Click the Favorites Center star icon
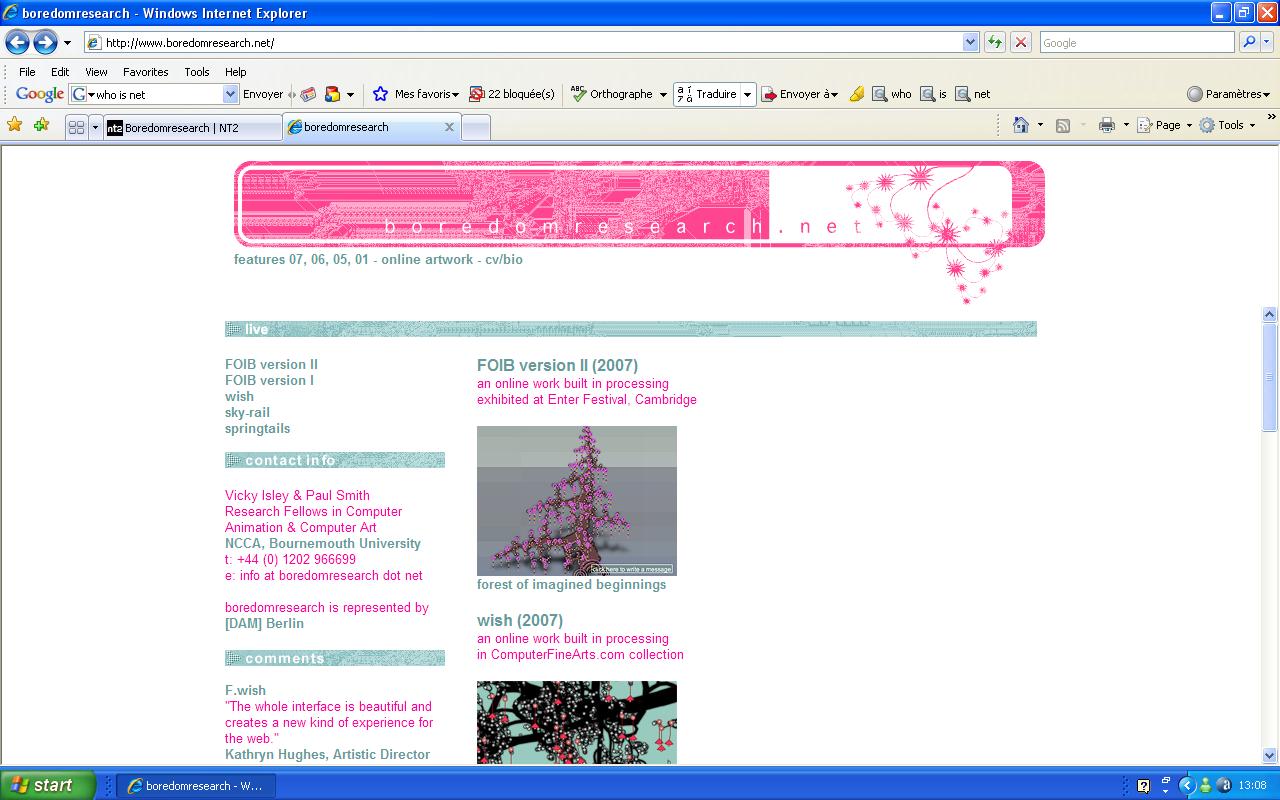1280x800 pixels. [15, 125]
